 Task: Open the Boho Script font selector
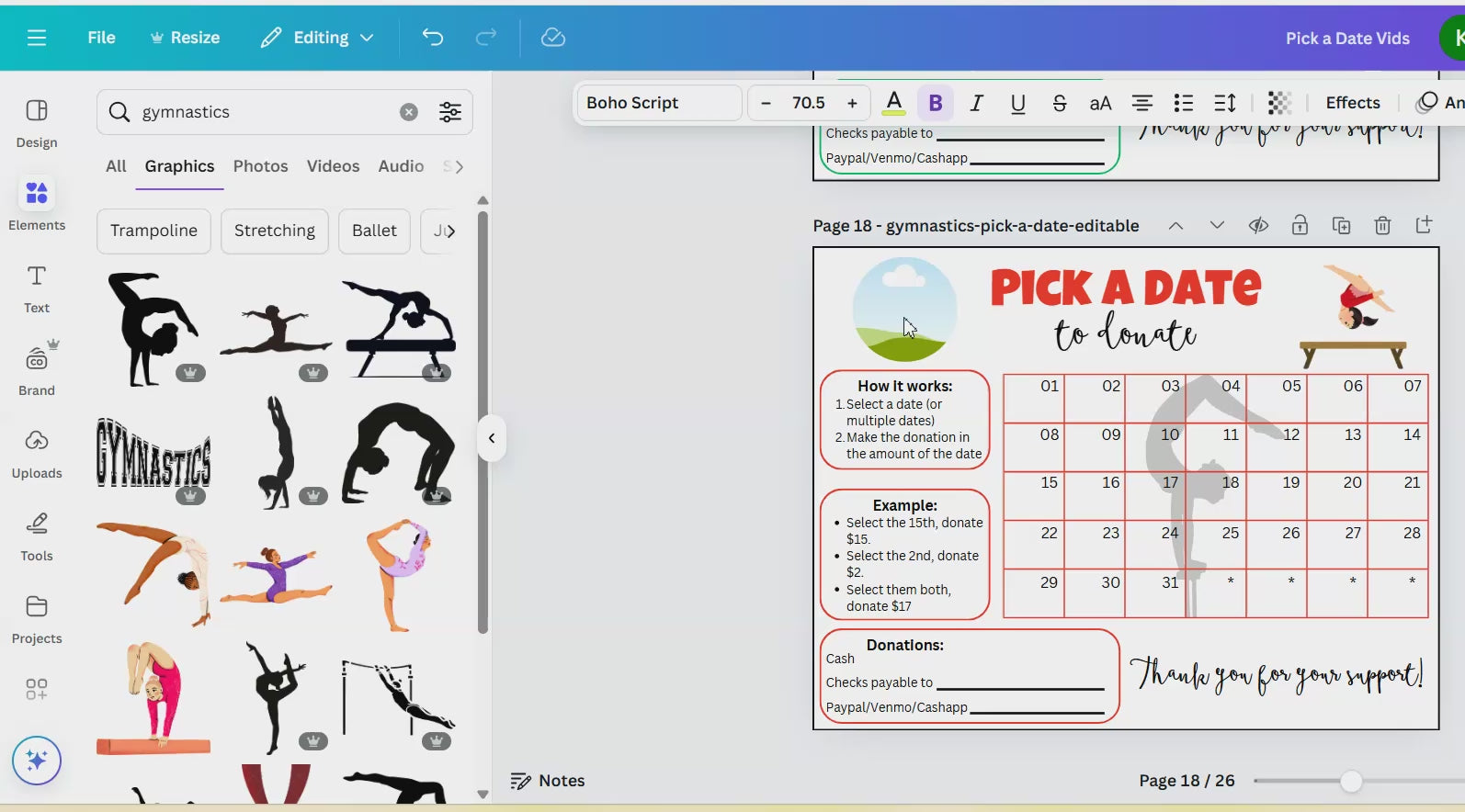pos(658,103)
